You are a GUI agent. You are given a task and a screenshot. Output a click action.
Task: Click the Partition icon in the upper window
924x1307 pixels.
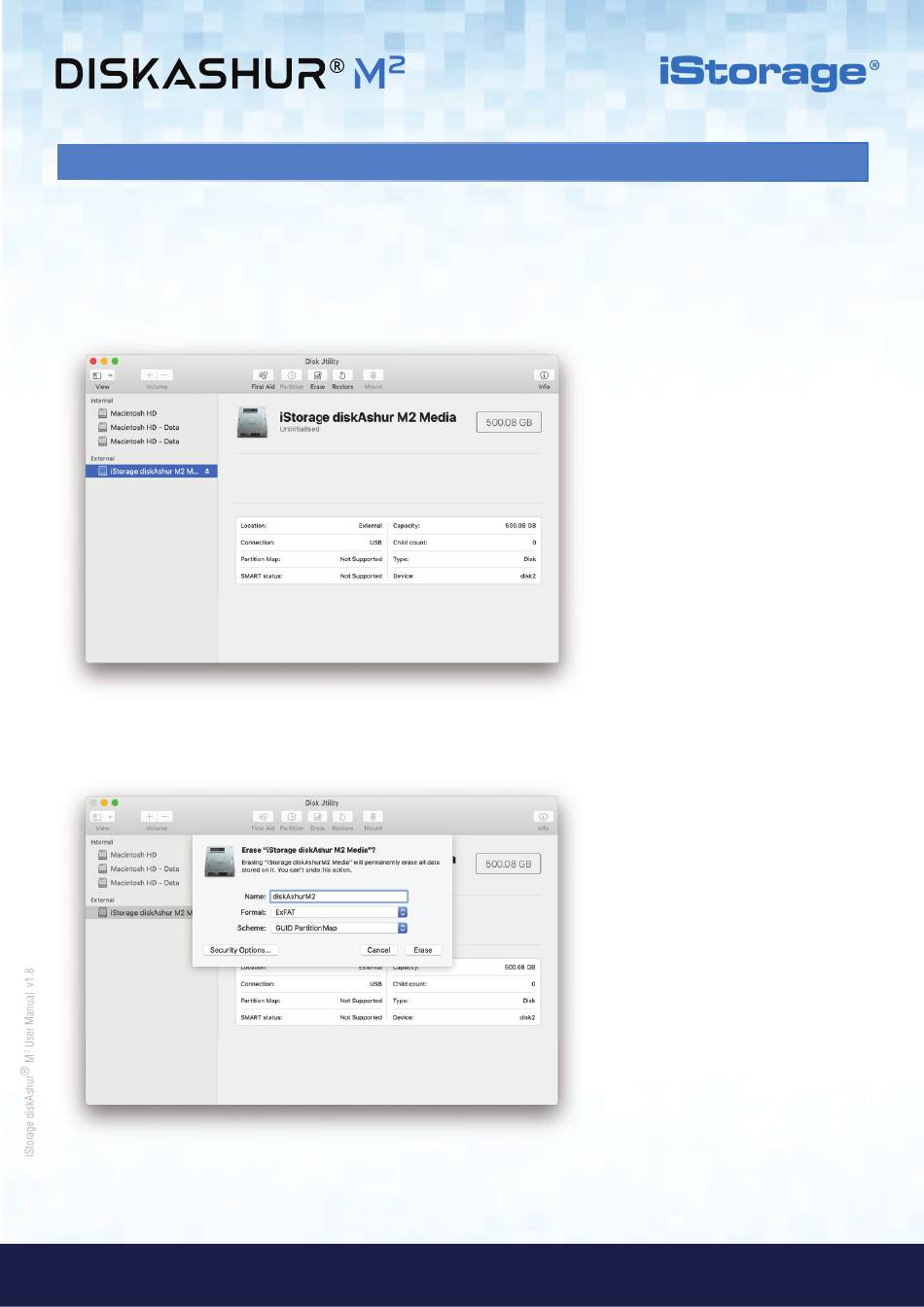tap(291, 375)
